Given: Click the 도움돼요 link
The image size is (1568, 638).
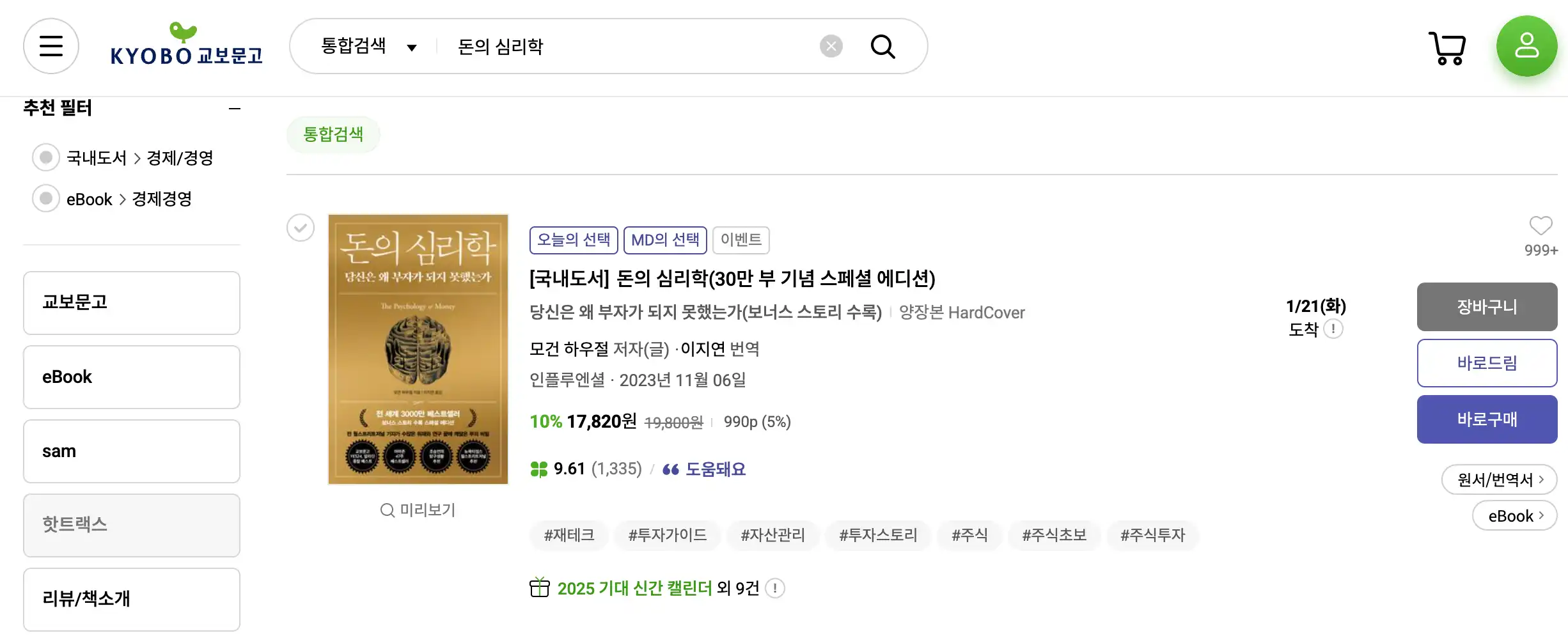Looking at the screenshot, I should point(716,469).
